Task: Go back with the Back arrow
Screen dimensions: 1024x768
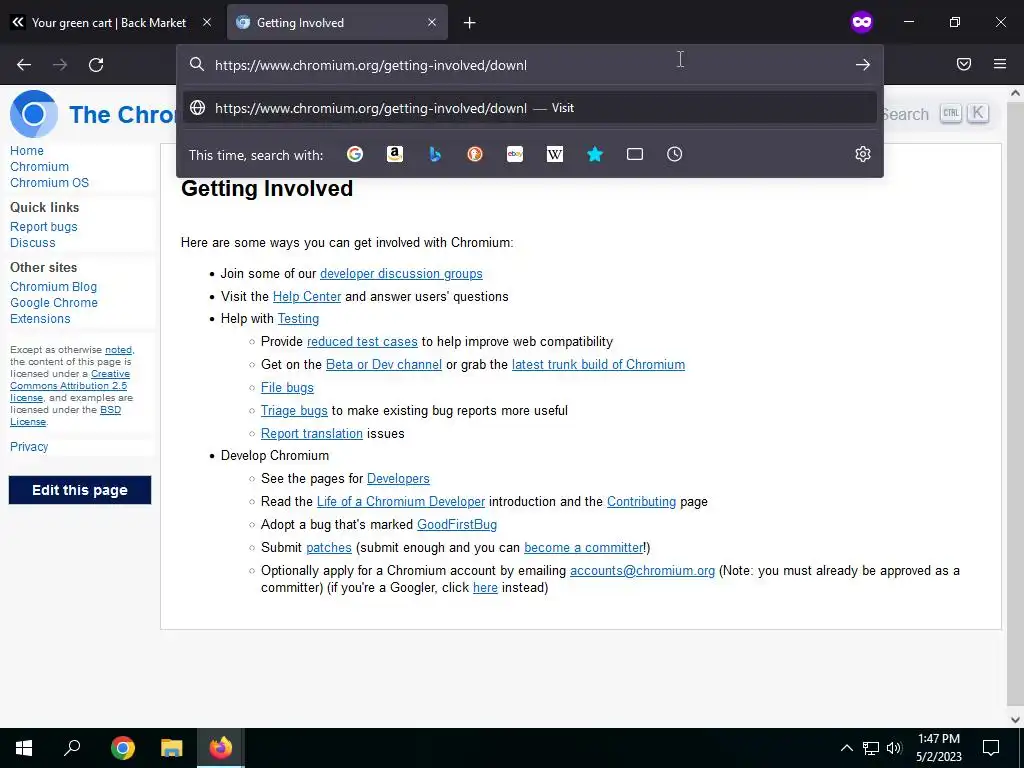Action: point(24,65)
